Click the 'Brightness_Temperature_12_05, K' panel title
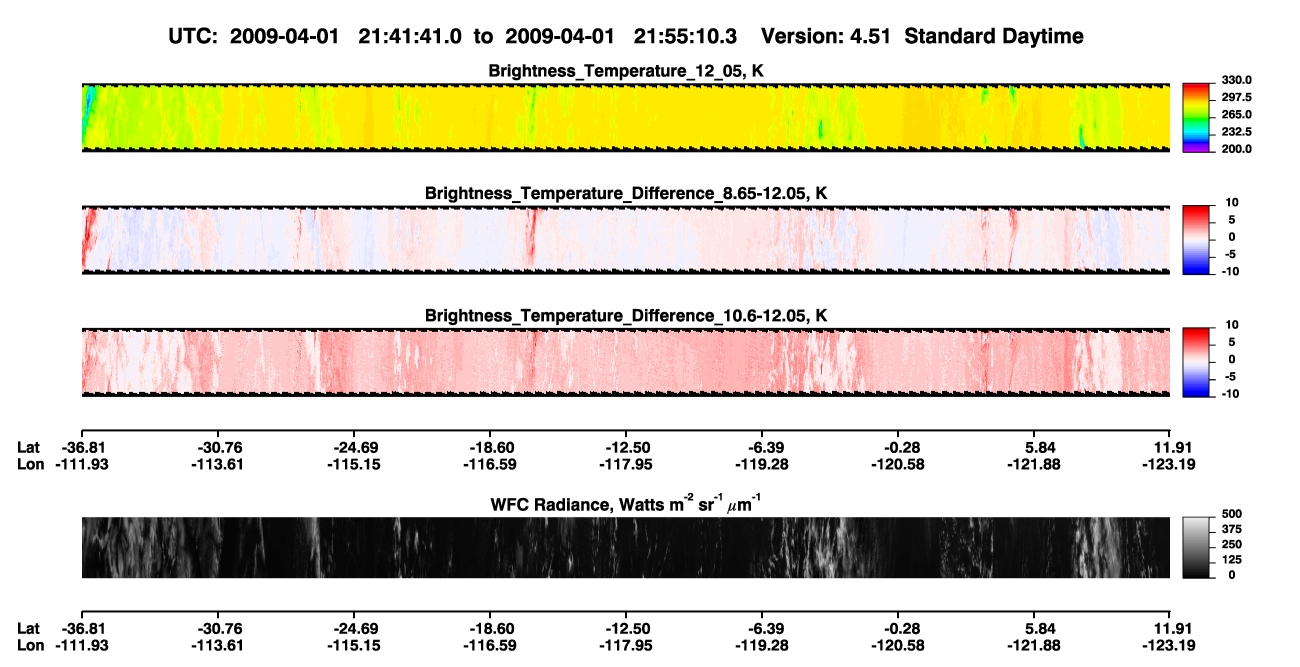 (626, 70)
